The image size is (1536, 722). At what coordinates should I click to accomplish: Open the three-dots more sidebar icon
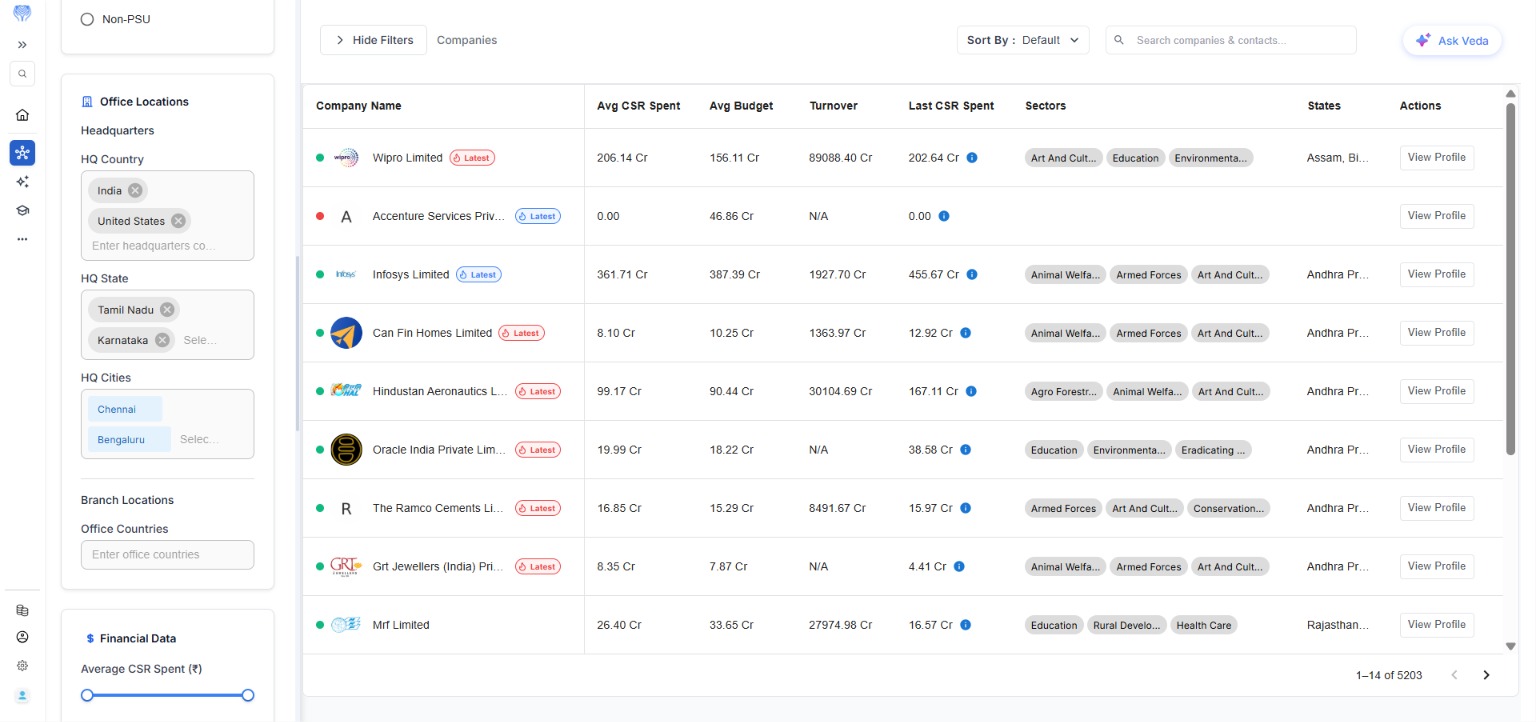coord(22,239)
